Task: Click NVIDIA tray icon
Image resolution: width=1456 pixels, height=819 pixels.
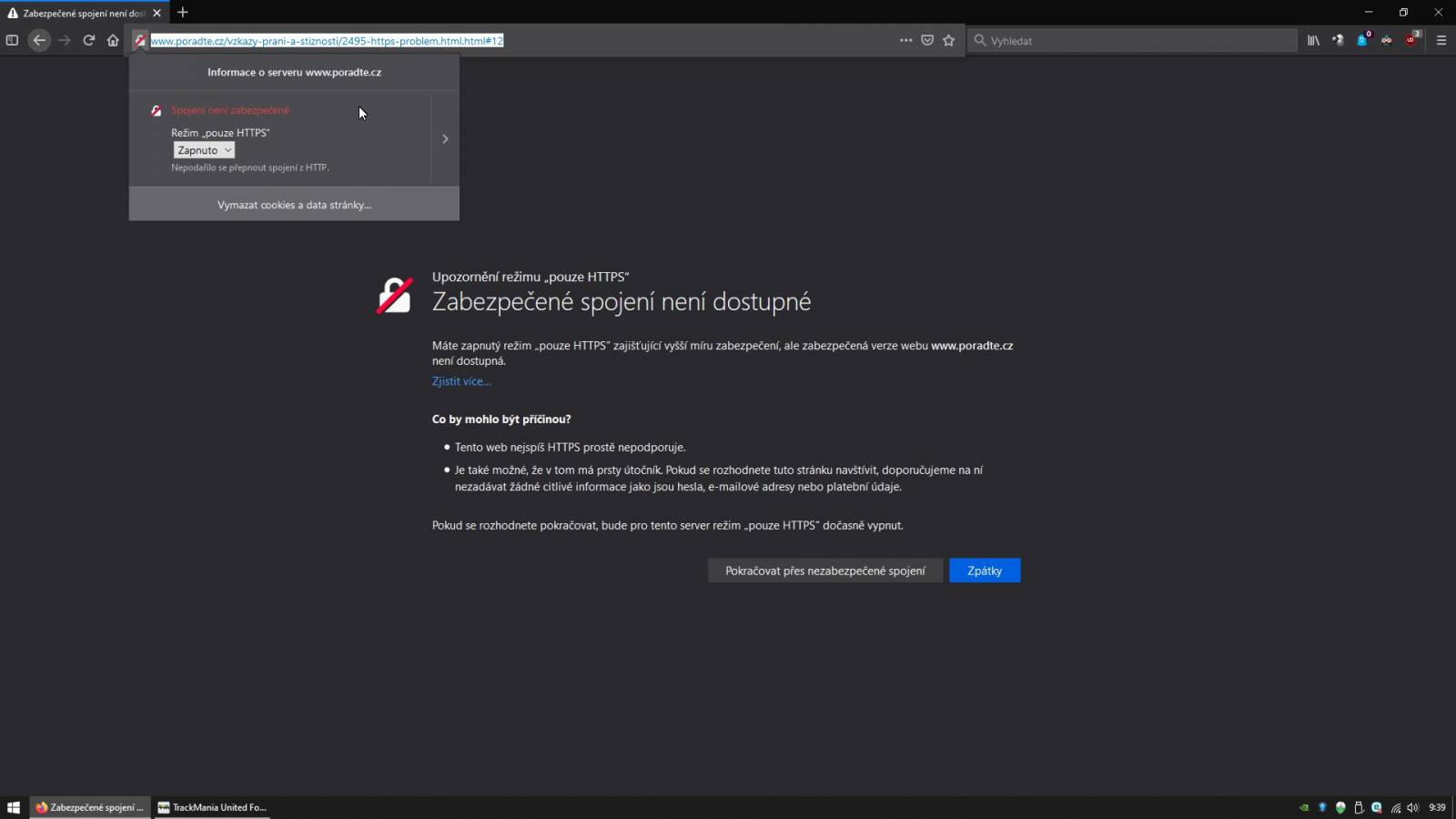Action: 1304,807
